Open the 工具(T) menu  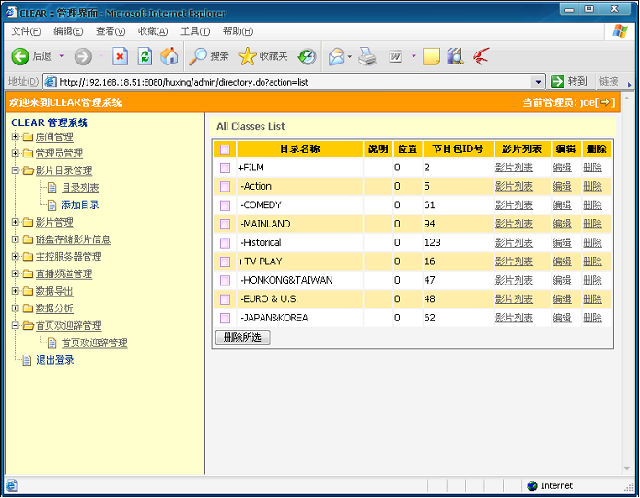tap(195, 31)
